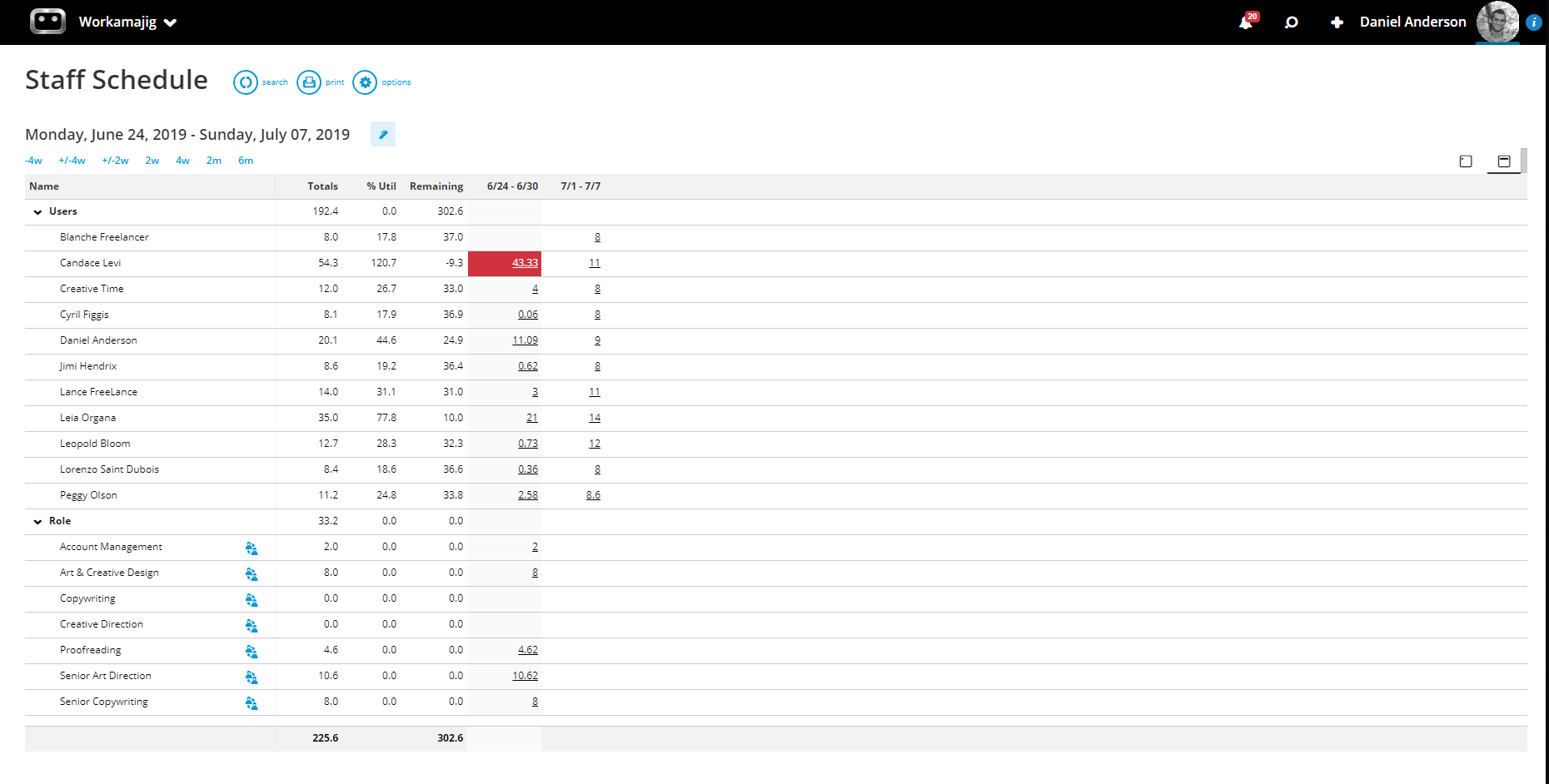Open Leia Organa's 14 hours link

[595, 418]
